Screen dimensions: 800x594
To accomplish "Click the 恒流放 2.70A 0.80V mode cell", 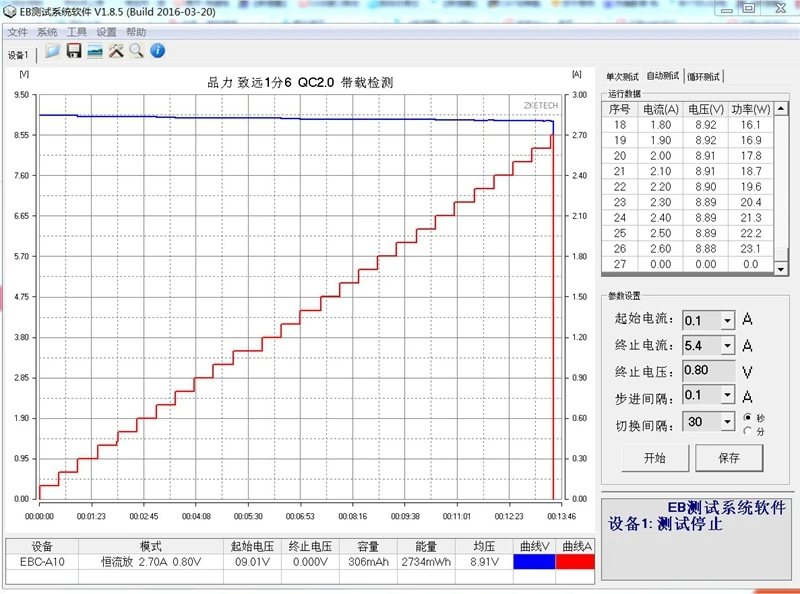I will 151,562.
